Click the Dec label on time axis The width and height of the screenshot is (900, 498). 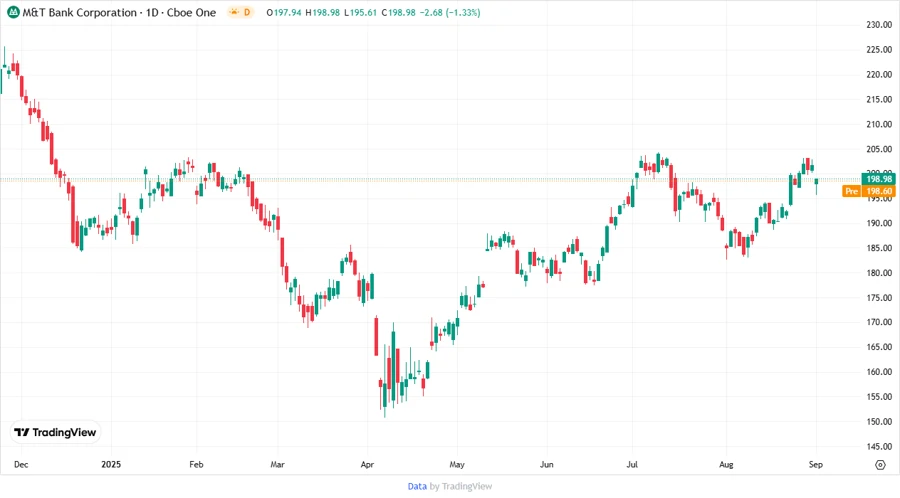pos(21,464)
